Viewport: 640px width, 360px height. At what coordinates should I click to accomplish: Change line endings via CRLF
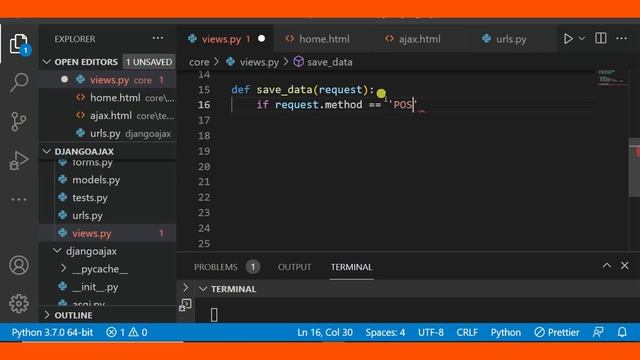pyautogui.click(x=467, y=332)
